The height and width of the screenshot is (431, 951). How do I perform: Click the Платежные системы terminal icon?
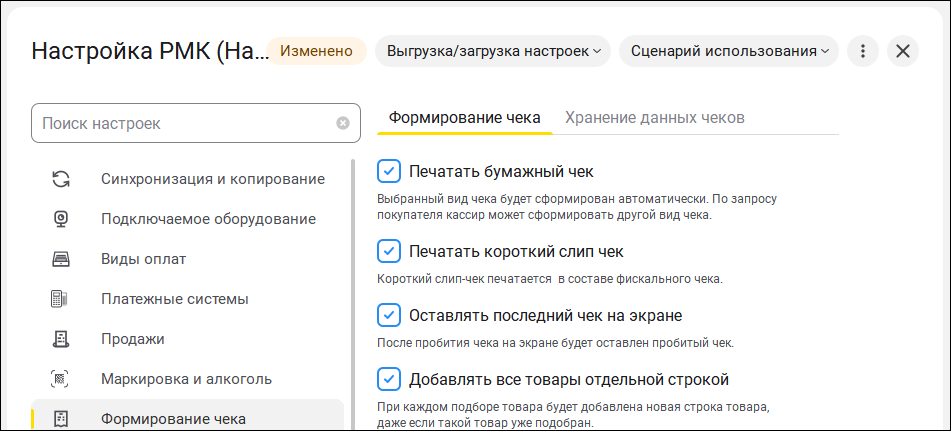(60, 299)
